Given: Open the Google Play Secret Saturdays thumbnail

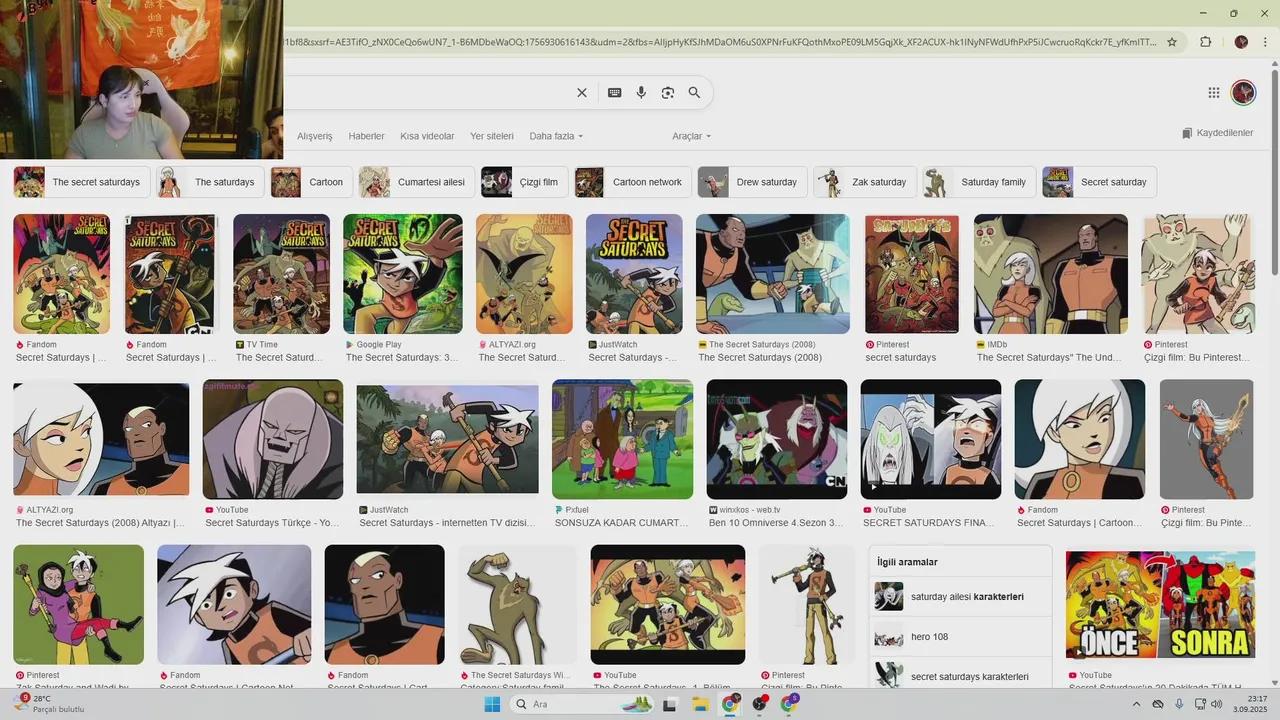Looking at the screenshot, I should pyautogui.click(x=402, y=274).
